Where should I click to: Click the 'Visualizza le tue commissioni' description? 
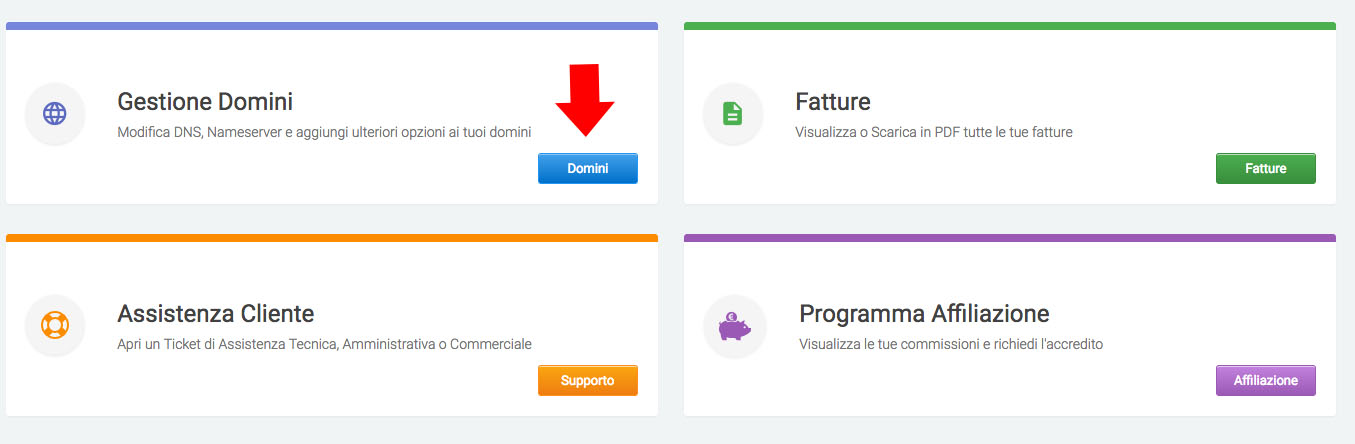(x=951, y=344)
